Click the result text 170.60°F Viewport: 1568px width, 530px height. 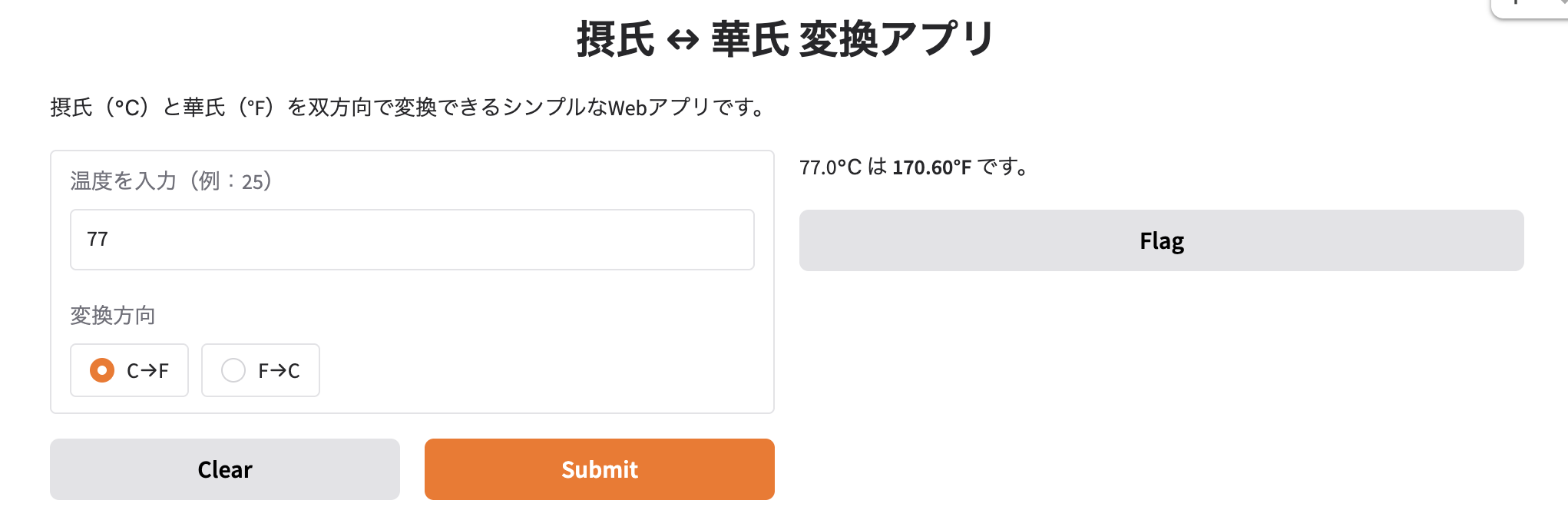click(x=931, y=166)
